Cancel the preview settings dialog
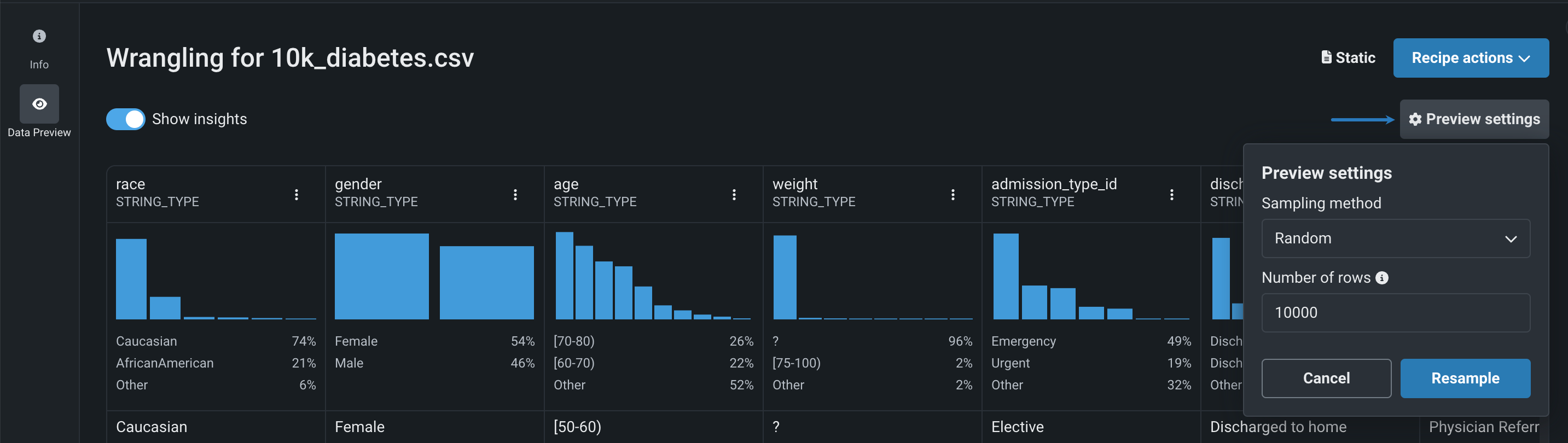The width and height of the screenshot is (1568, 443). coord(1326,378)
